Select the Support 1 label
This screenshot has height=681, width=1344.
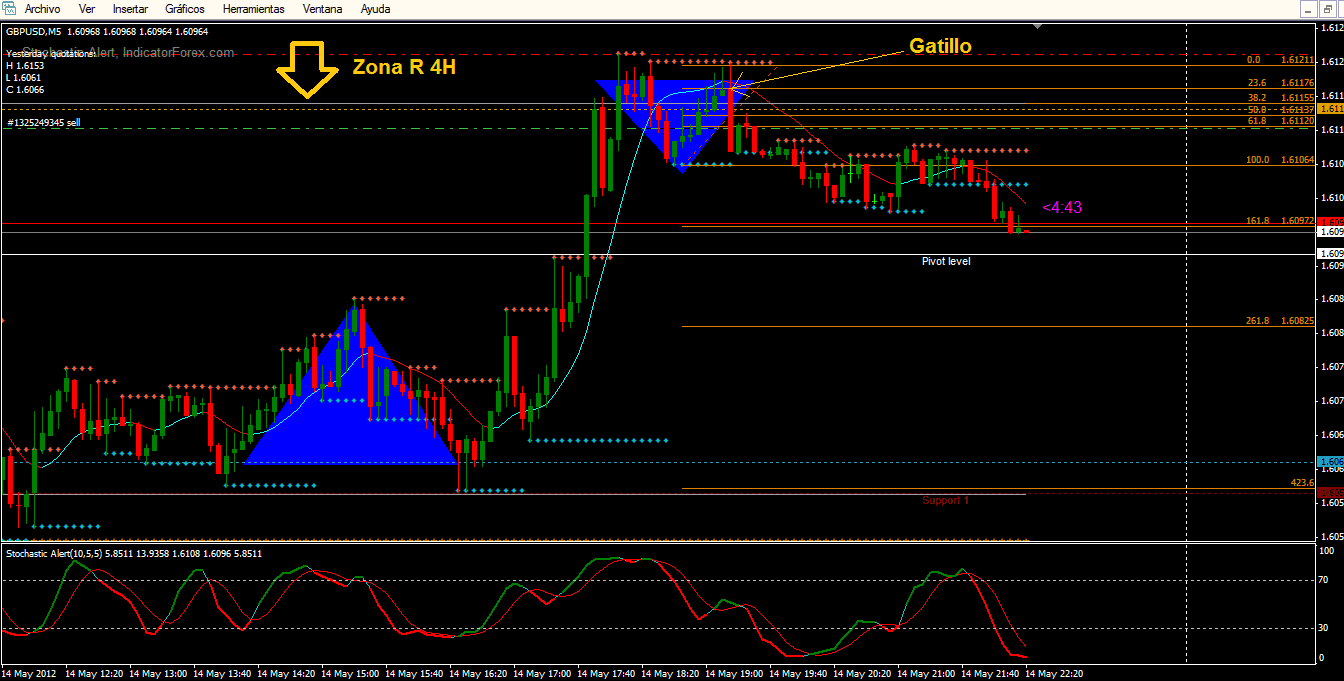(x=945, y=500)
